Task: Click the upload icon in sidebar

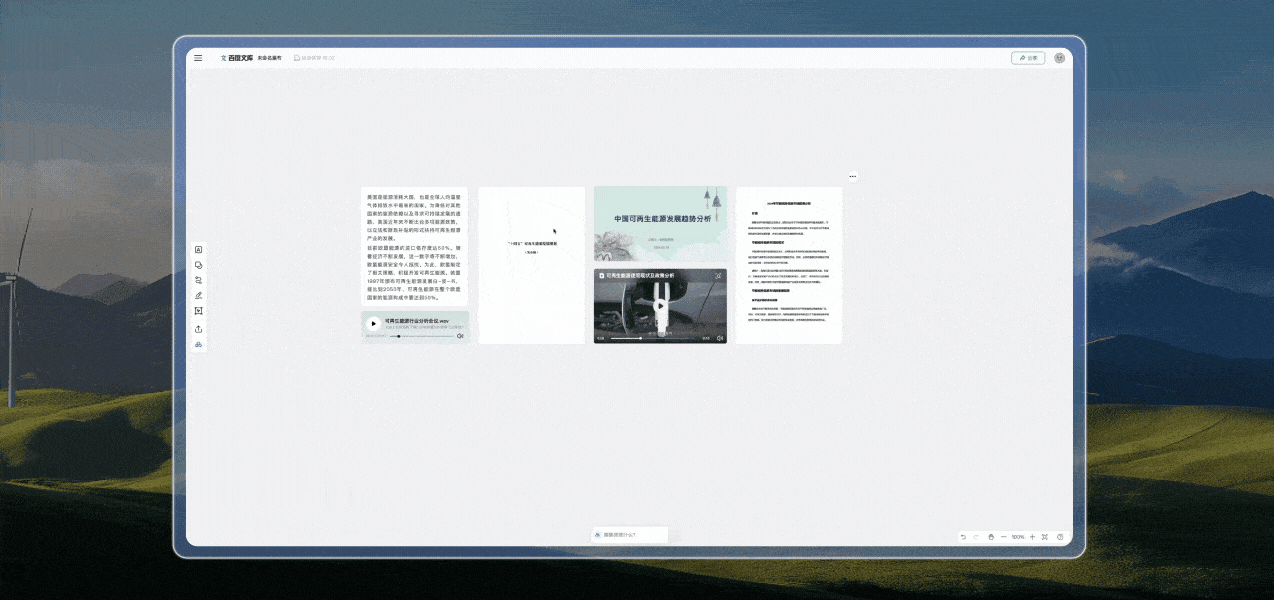Action: click(198, 328)
